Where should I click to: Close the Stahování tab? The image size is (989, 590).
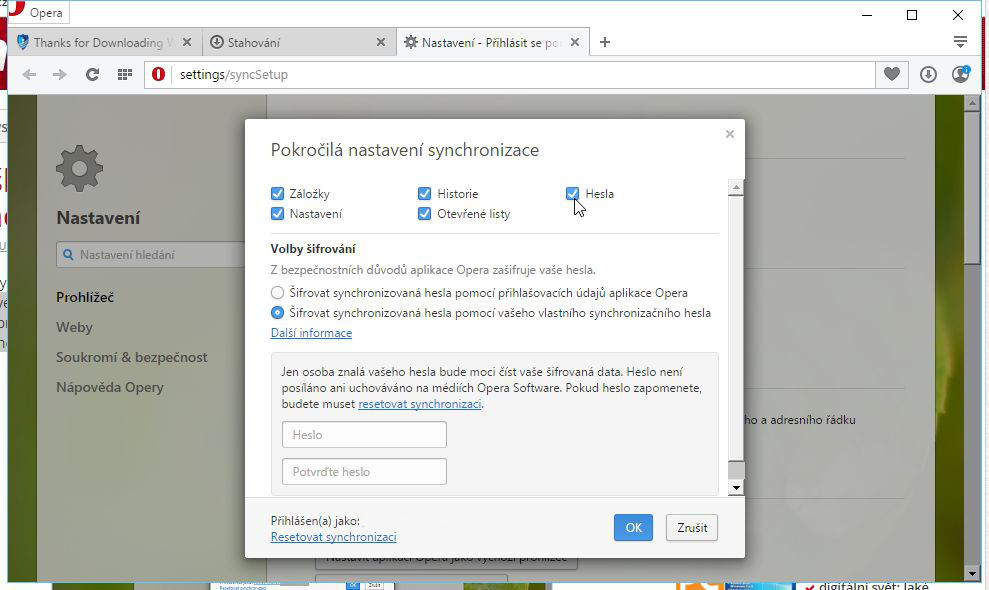coord(381,42)
